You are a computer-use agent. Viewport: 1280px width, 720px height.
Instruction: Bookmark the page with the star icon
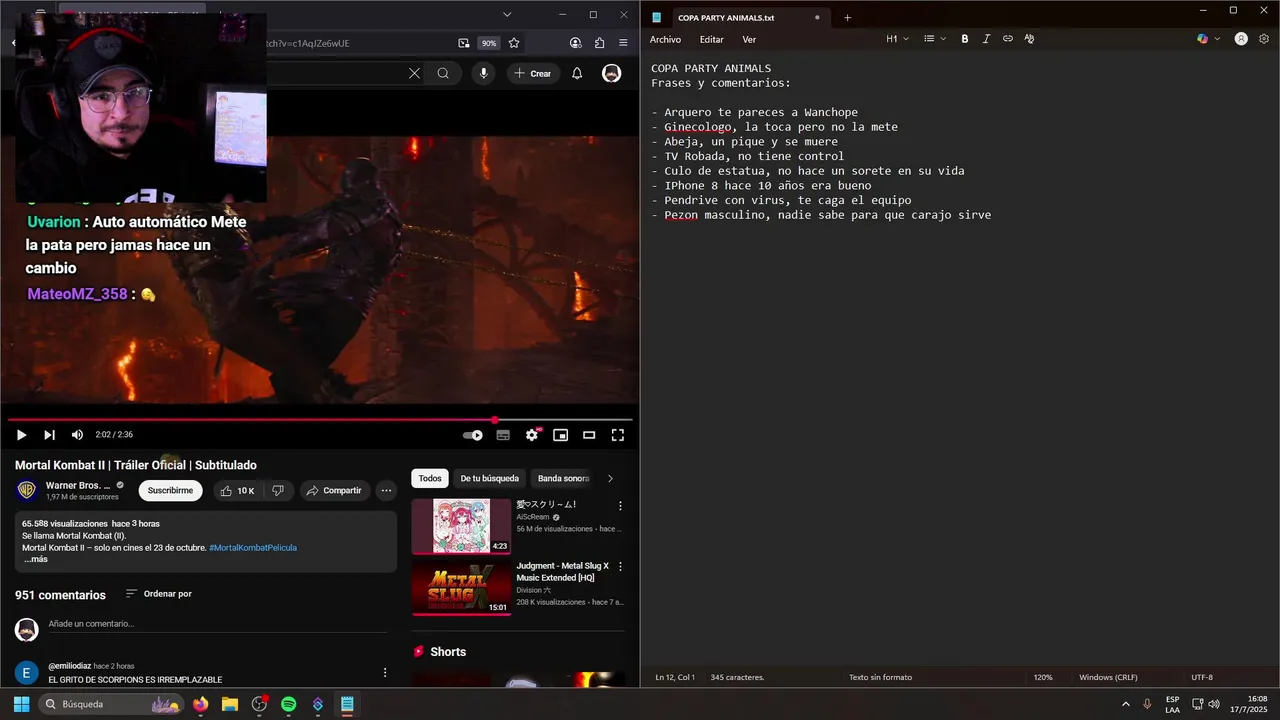coord(514,43)
